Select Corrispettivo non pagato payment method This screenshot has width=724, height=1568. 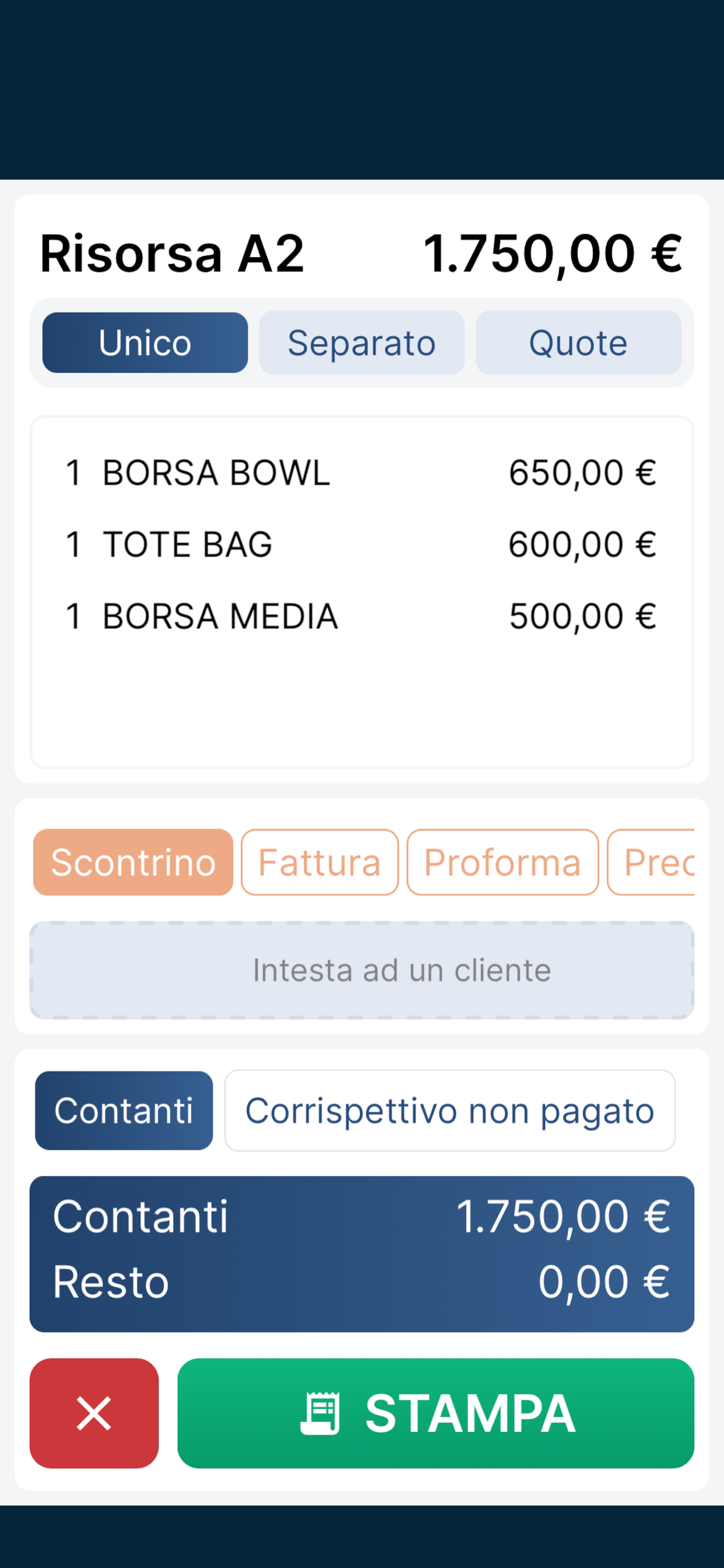coord(449,1110)
